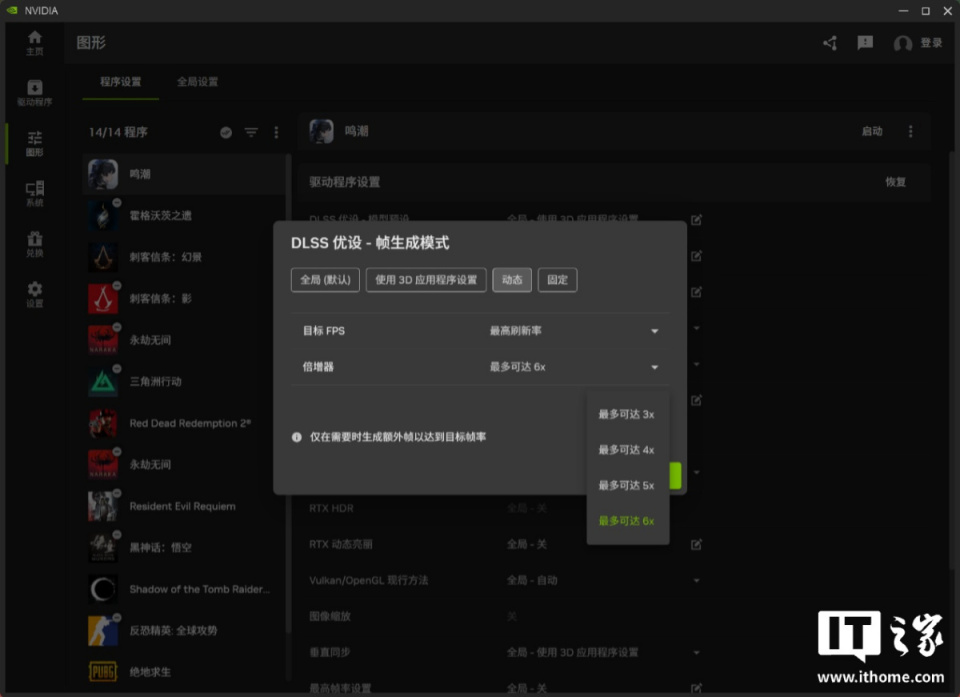Open the three-dot menu above the game list
The height and width of the screenshot is (697, 960).
click(276, 131)
